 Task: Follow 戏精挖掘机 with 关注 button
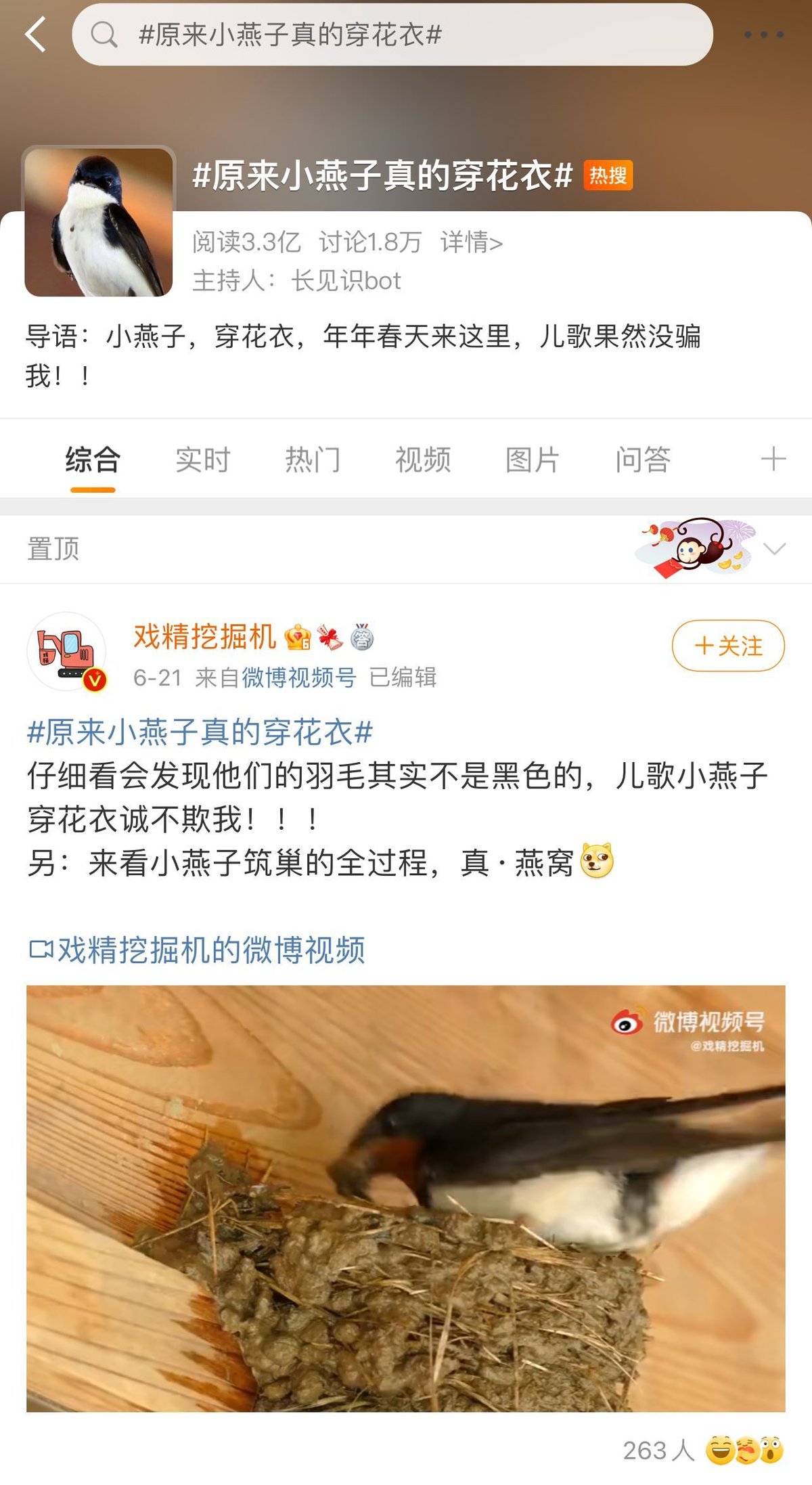728,646
